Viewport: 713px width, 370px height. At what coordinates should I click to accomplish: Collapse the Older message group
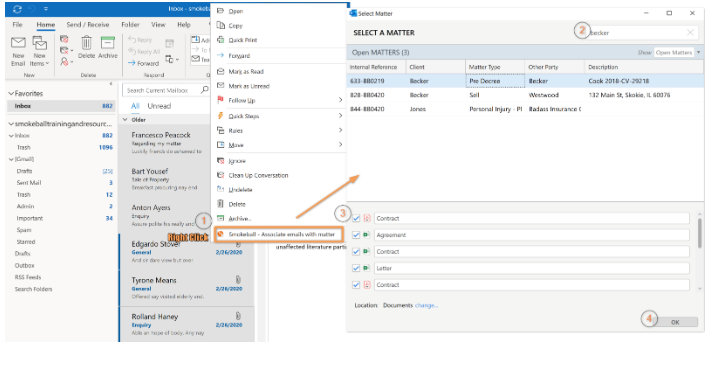tap(125, 120)
